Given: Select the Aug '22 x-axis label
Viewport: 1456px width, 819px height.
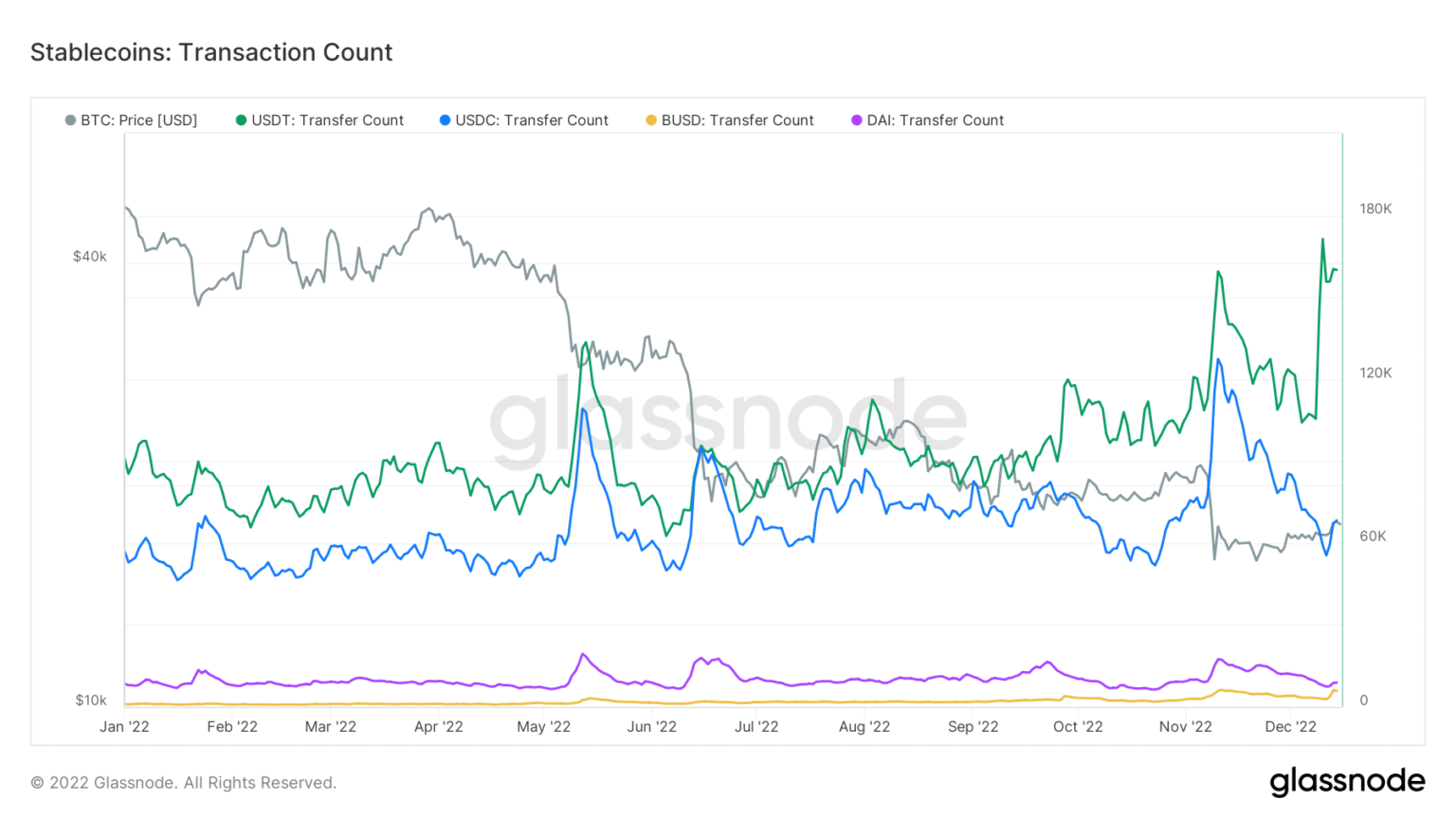Looking at the screenshot, I should [x=864, y=727].
